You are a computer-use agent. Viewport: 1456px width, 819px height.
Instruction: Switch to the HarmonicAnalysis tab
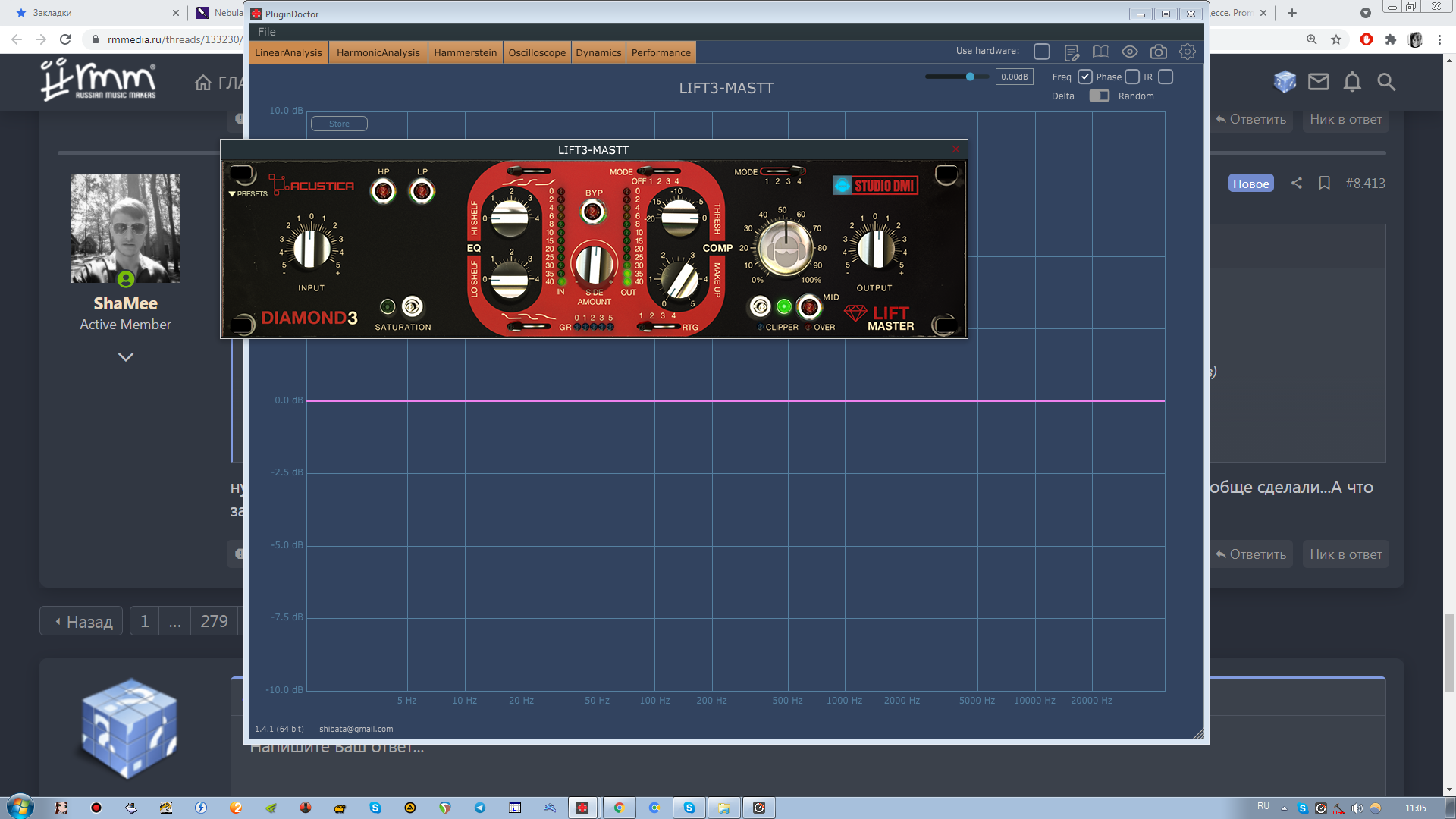(x=378, y=52)
